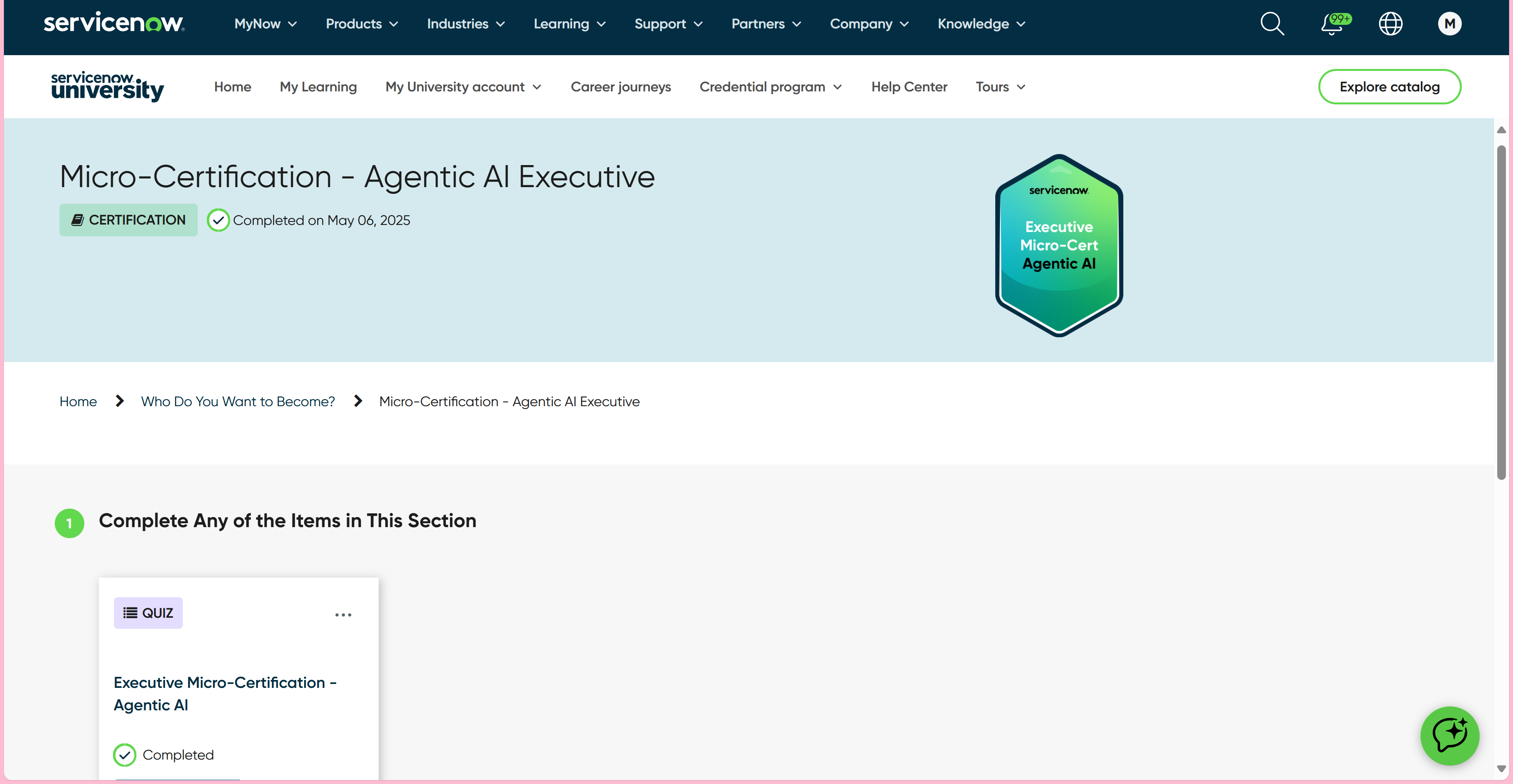Screen dimensions: 1513x784
Task: Click the three-dot menu on quiz card
Action: pyautogui.click(x=343, y=615)
